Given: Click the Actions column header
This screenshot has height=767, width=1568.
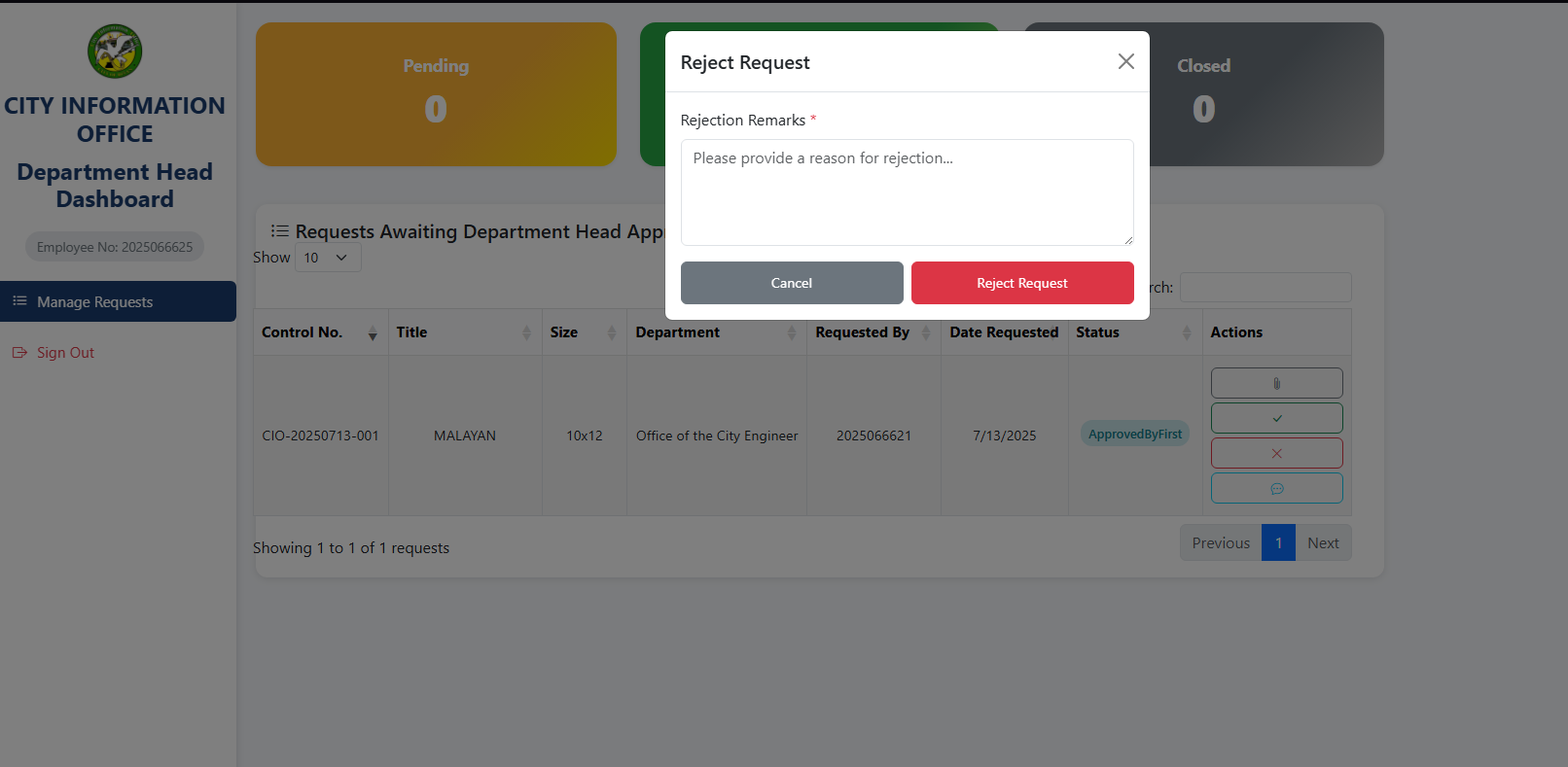Looking at the screenshot, I should point(1276,332).
